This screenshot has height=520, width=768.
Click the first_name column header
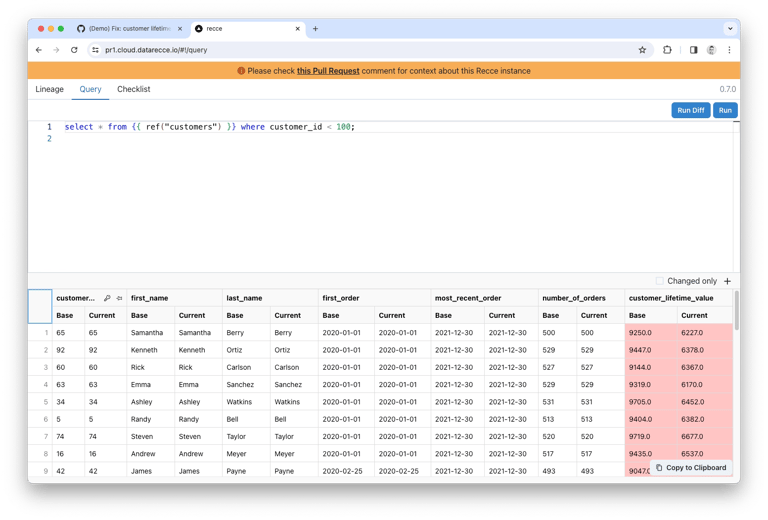coord(174,298)
